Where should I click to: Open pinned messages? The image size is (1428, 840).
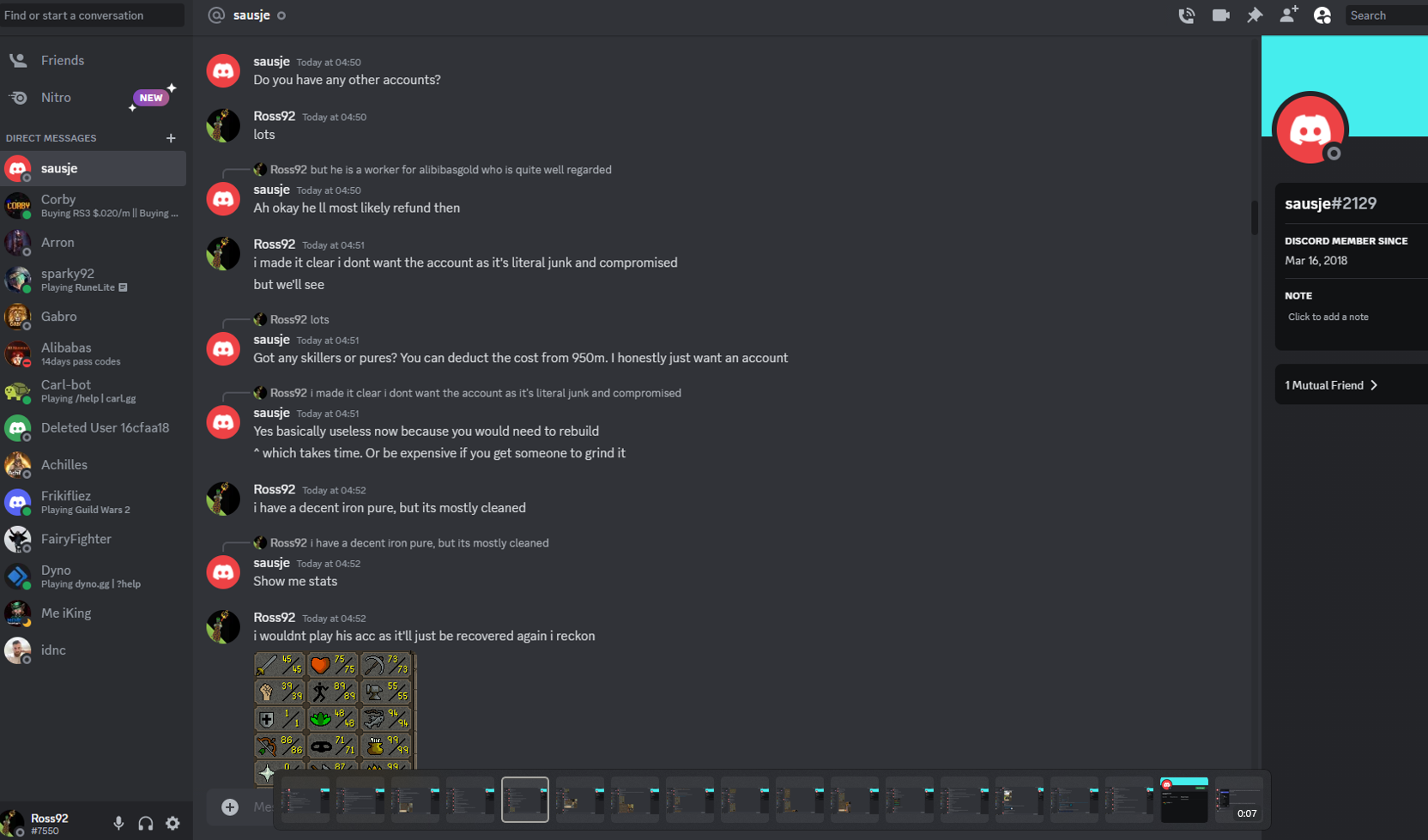1255,15
